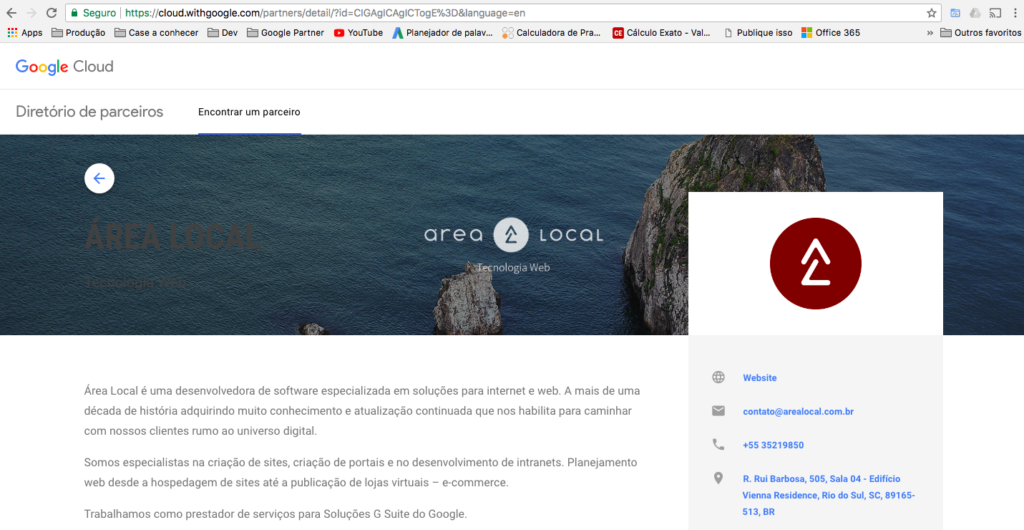
Task: Click paragraph starting 'Somos especialistas na criação'
Action: (x=360, y=473)
